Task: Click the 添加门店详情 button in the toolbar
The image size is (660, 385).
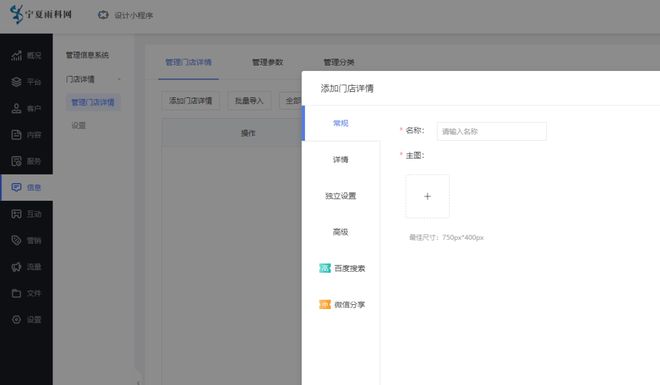Action: coord(191,101)
